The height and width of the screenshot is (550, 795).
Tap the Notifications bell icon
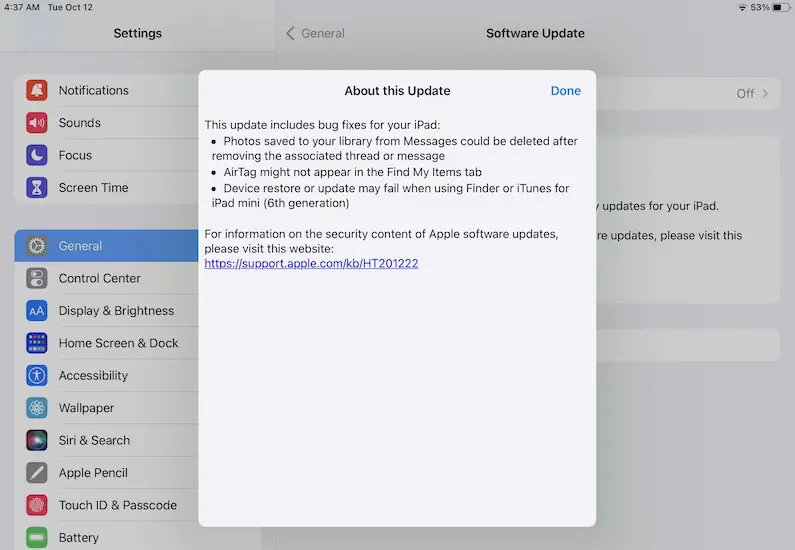(37, 90)
